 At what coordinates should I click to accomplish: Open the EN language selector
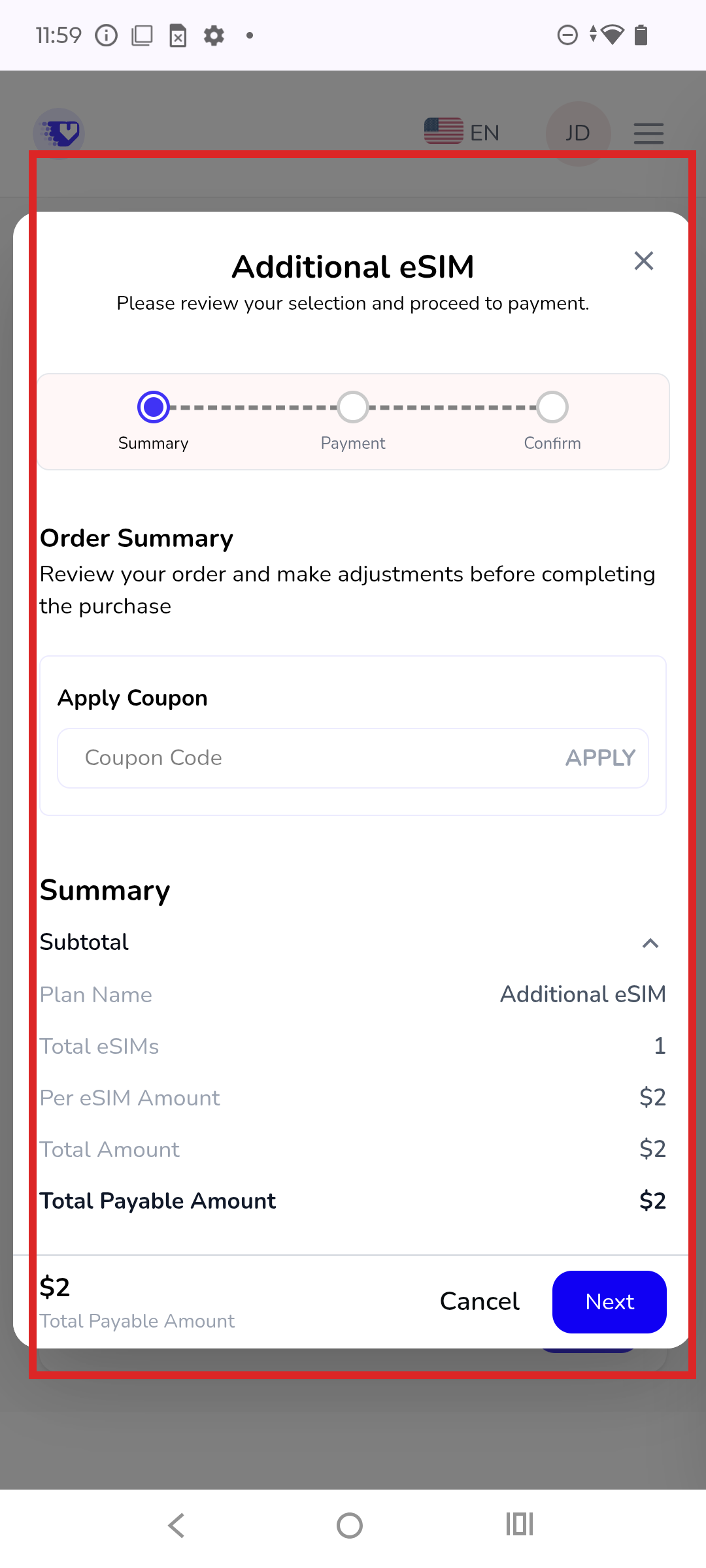[x=484, y=133]
